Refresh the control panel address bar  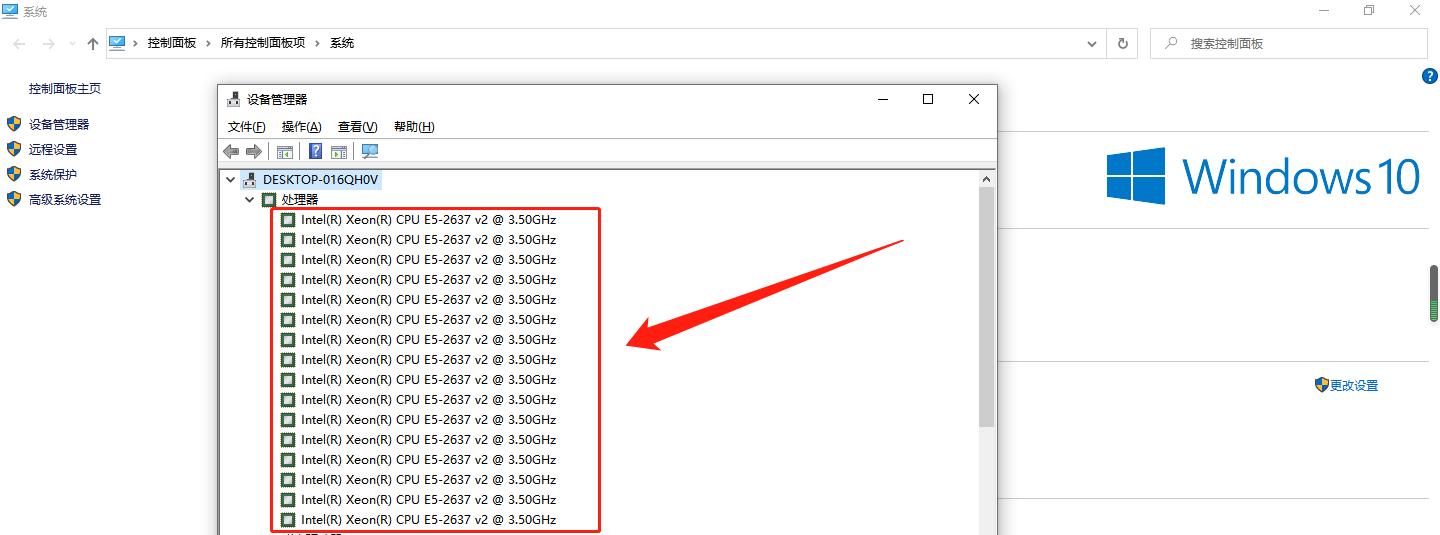pos(1122,44)
